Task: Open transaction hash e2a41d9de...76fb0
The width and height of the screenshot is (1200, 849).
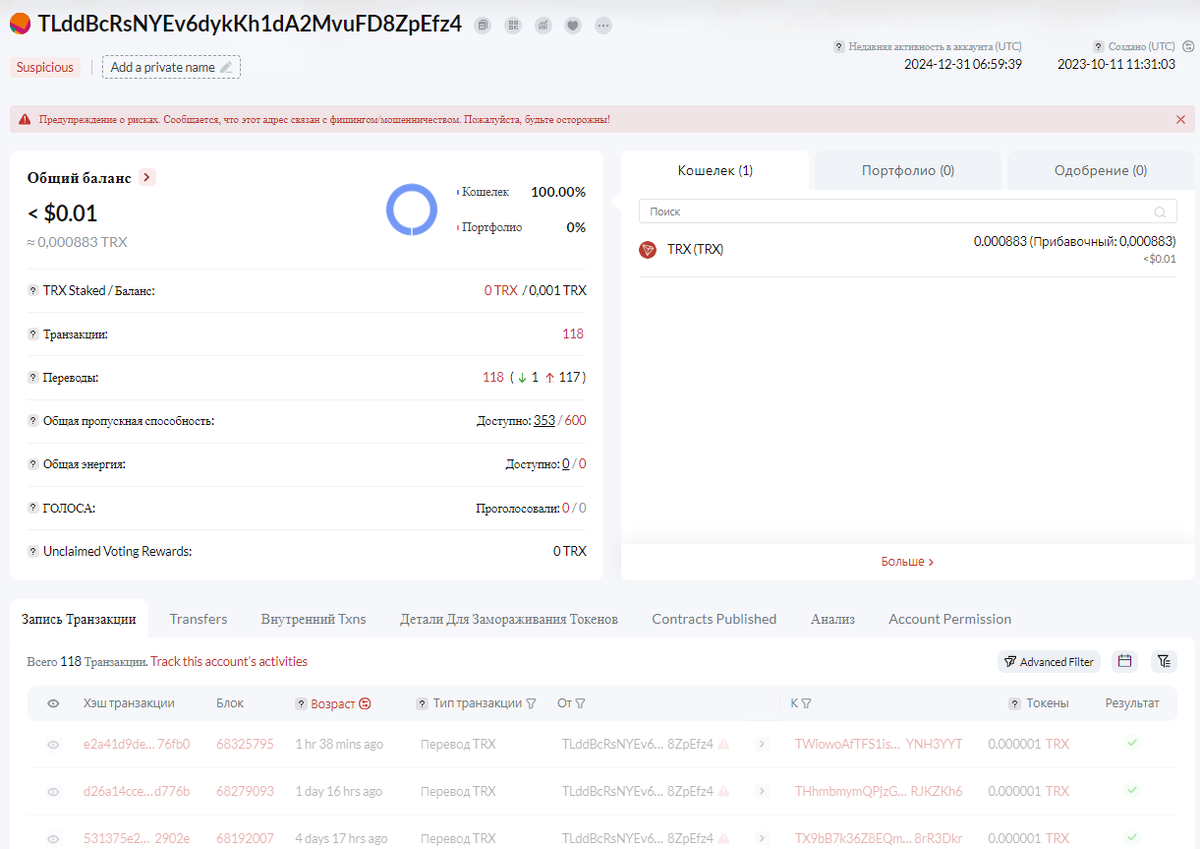Action: [x=136, y=745]
